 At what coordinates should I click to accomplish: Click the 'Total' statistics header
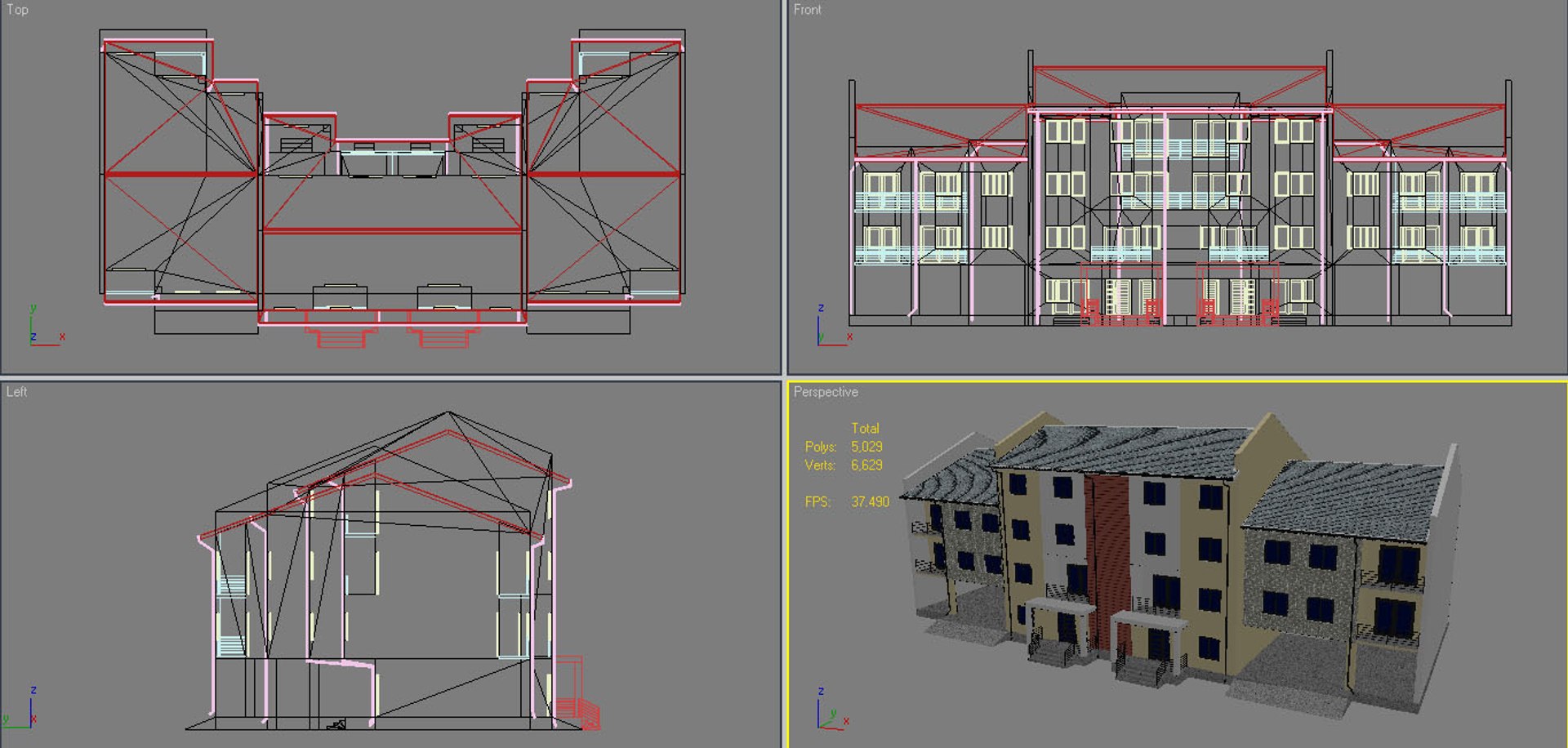click(865, 428)
